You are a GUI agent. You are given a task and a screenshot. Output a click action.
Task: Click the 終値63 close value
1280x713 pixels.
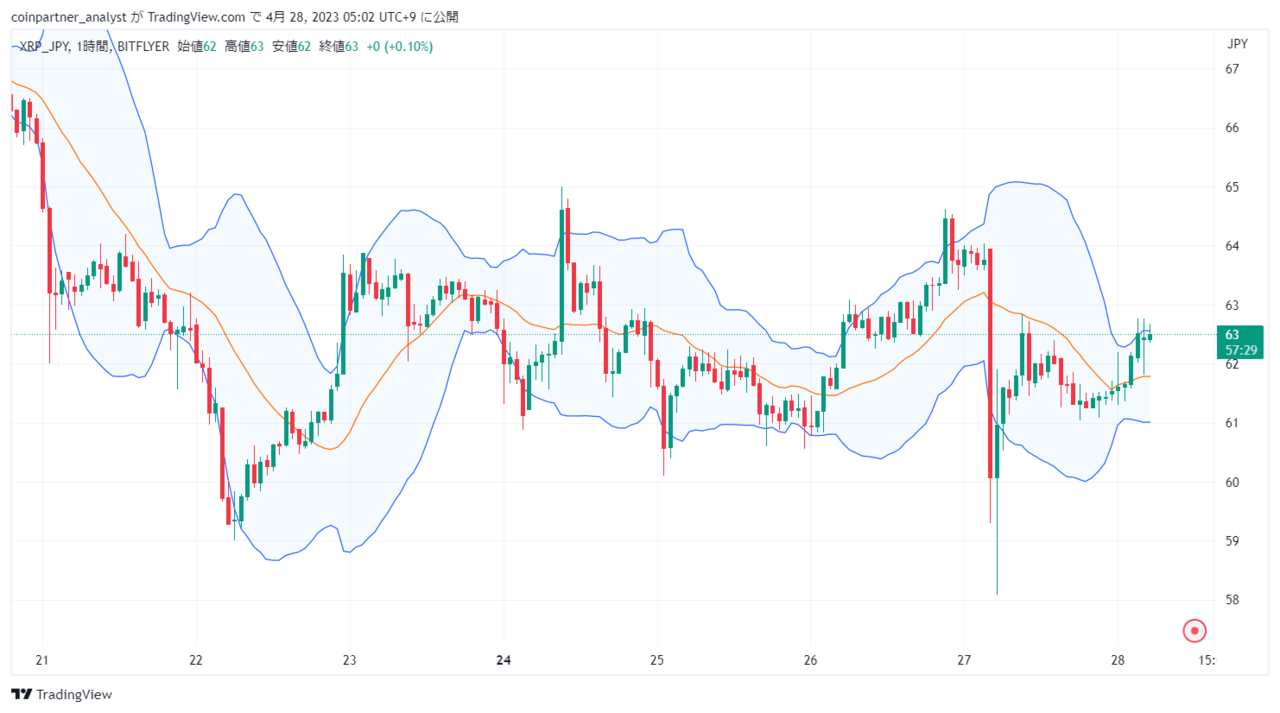coord(339,47)
